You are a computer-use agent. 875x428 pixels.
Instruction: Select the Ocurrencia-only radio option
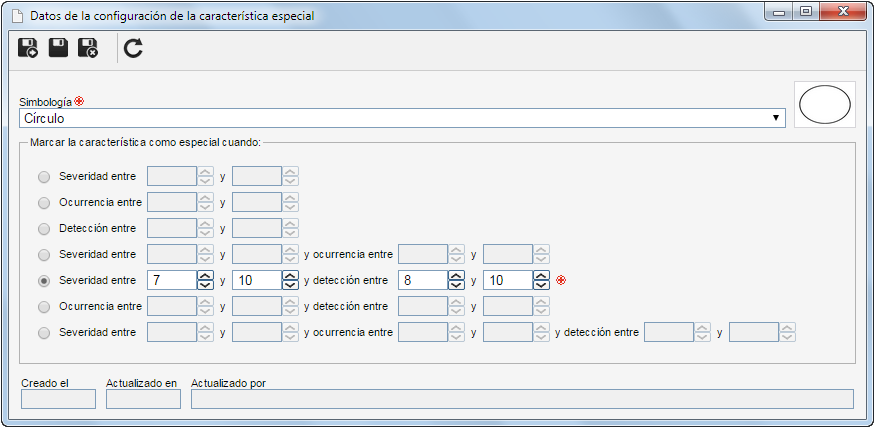click(x=44, y=203)
